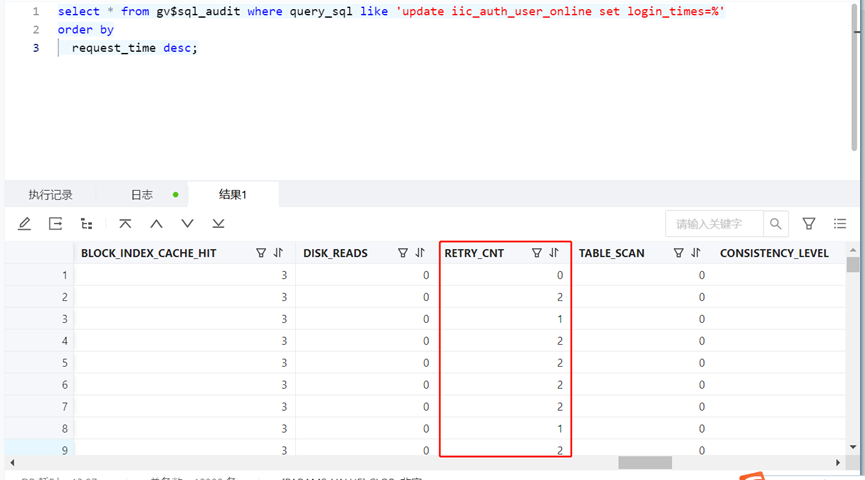Select row number 5 in results
Viewport: 865px width, 480px height.
click(39, 362)
